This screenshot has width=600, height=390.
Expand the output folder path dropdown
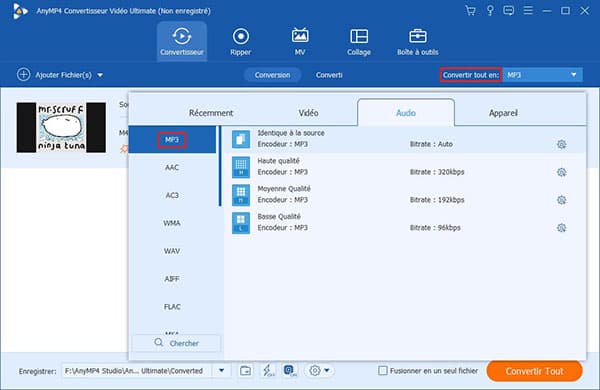(x=222, y=370)
